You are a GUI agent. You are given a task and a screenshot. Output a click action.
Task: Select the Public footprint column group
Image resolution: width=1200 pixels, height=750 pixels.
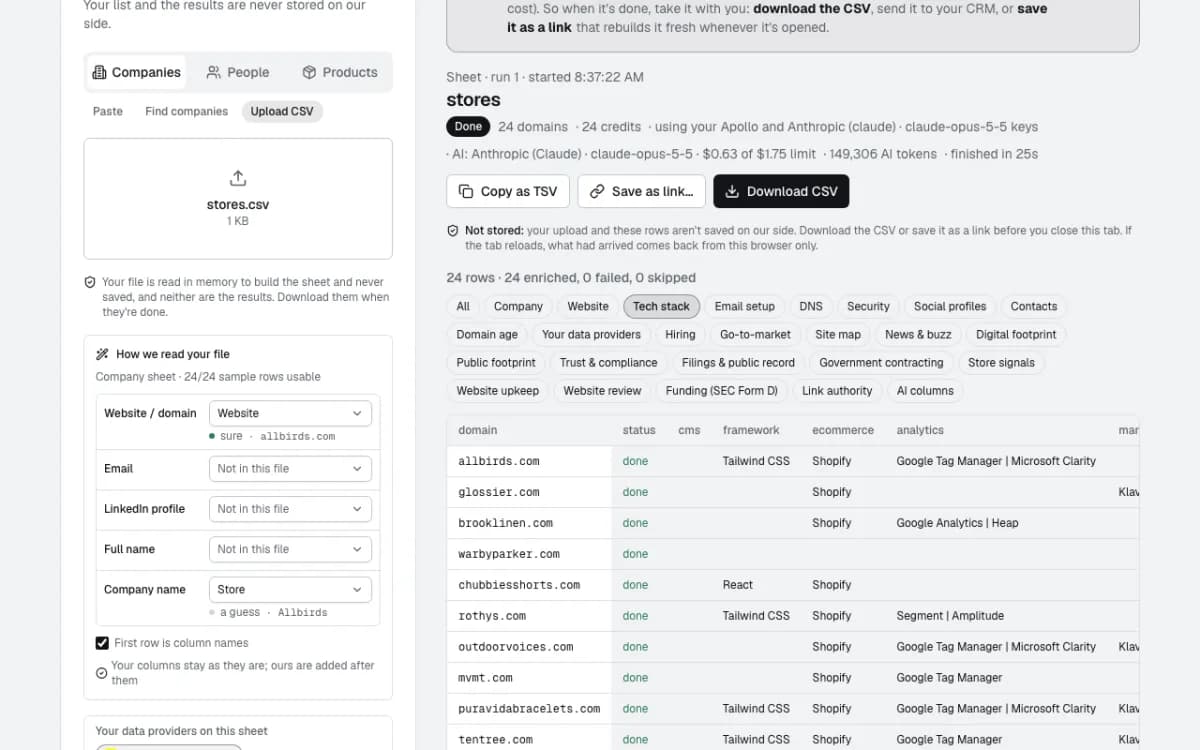point(496,362)
